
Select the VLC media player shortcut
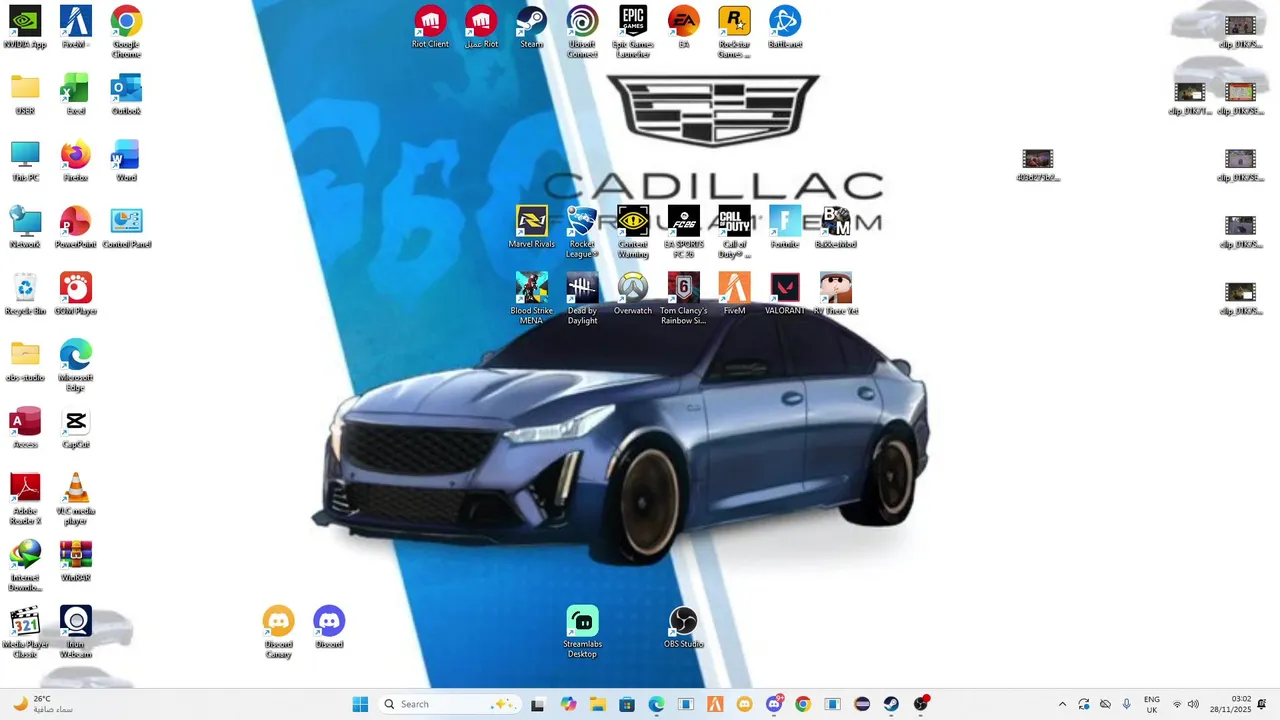click(x=76, y=499)
